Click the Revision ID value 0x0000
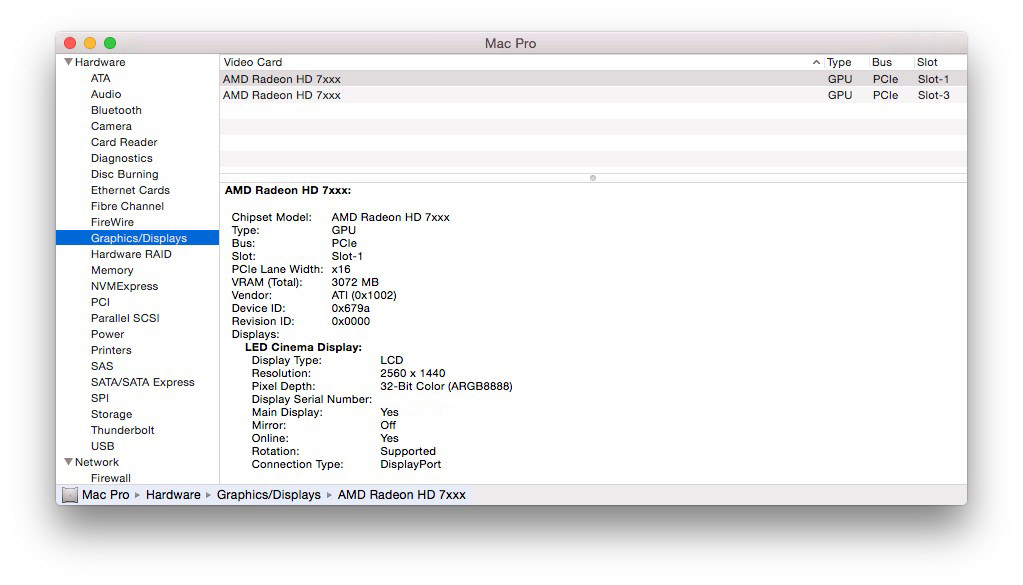Image resolution: width=1023 pixels, height=585 pixels. [350, 322]
